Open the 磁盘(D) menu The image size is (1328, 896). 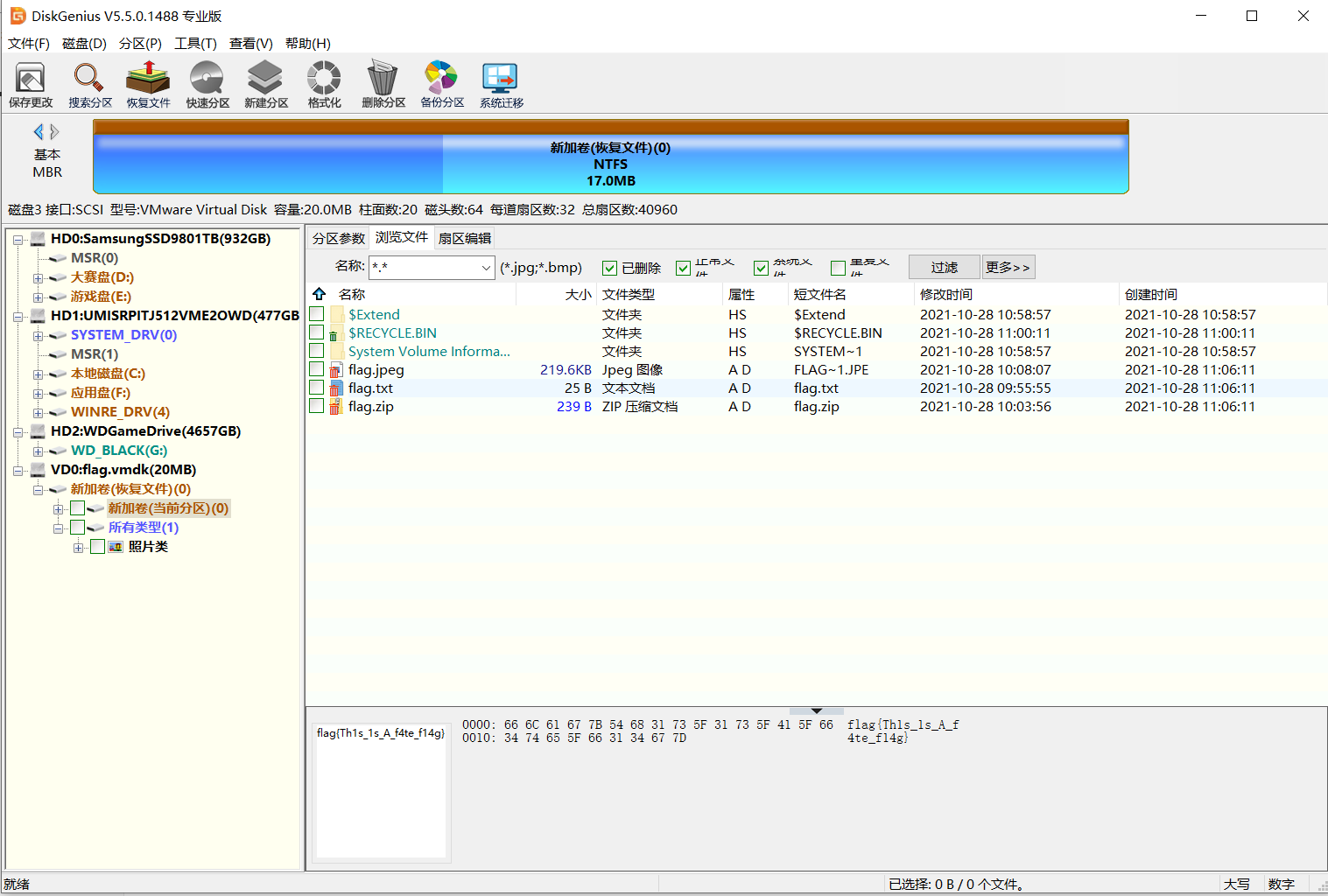click(x=84, y=44)
